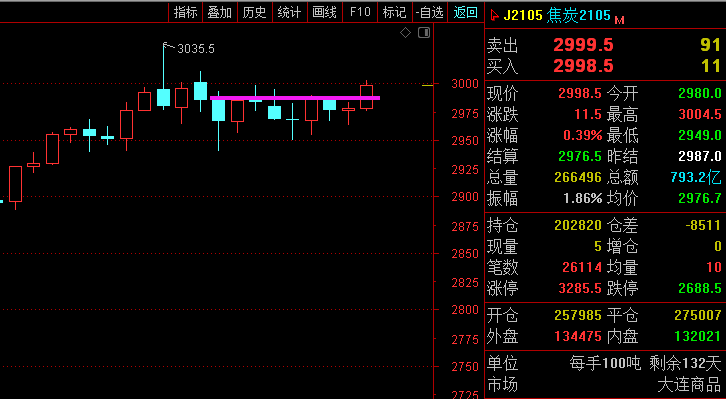
Task: Click the 统计 statistics button
Action: pos(290,12)
